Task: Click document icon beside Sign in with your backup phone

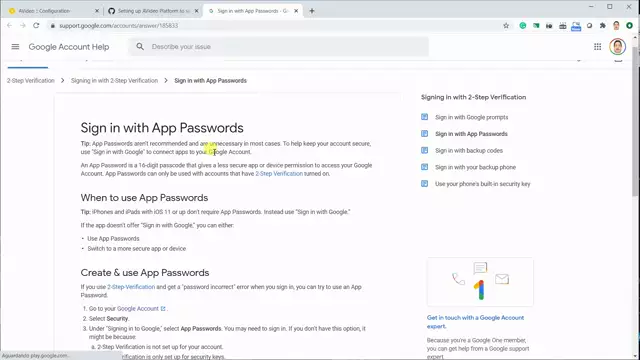Action: click(424, 167)
